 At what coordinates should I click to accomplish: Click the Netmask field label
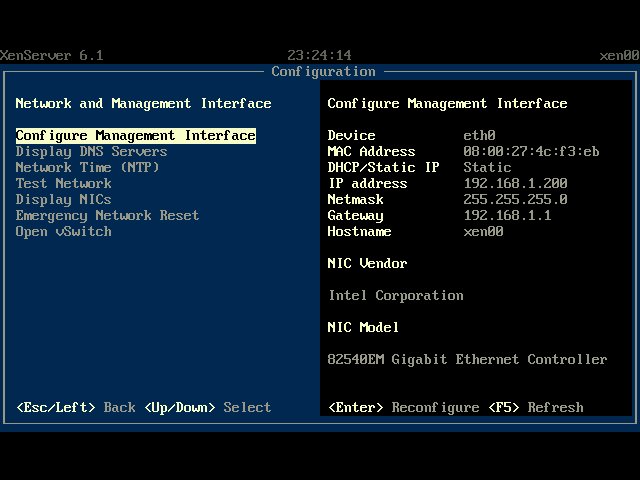coord(356,200)
